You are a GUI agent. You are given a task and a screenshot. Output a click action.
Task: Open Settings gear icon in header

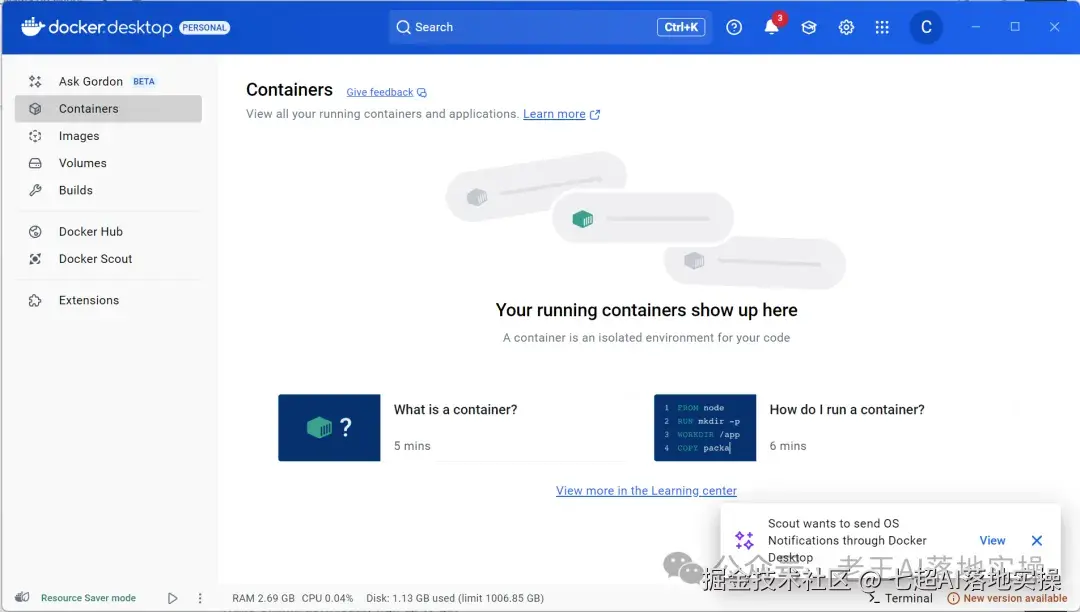(x=846, y=28)
